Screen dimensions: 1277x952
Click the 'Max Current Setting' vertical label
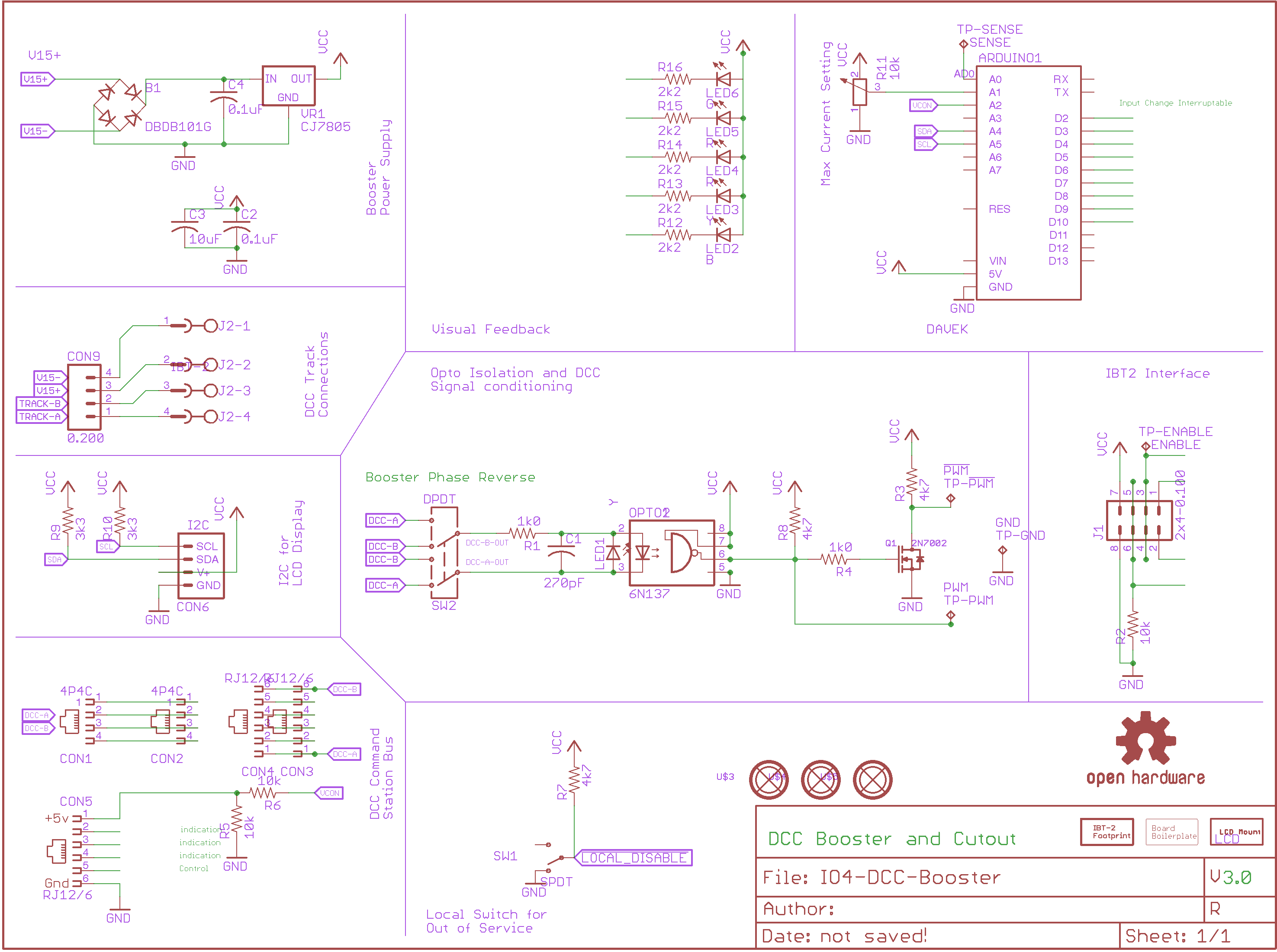[826, 113]
